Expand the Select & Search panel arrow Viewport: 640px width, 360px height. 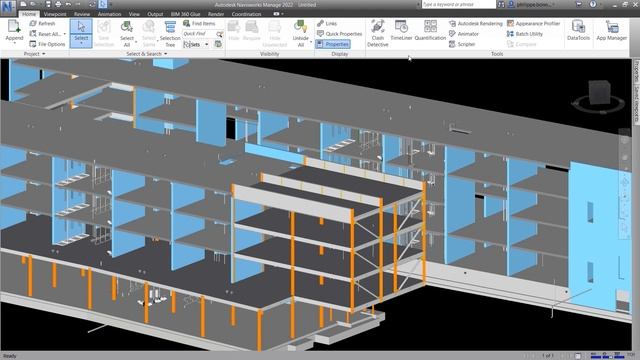pyautogui.click(x=165, y=54)
